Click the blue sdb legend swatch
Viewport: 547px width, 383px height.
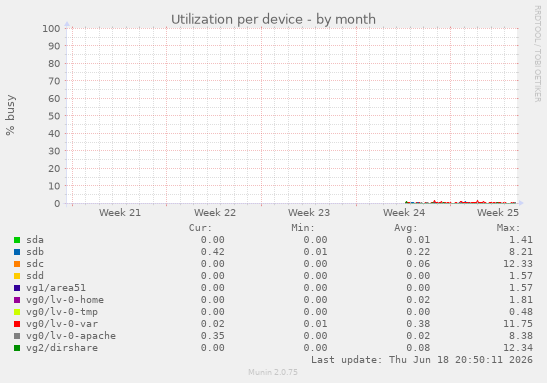pos(17,252)
